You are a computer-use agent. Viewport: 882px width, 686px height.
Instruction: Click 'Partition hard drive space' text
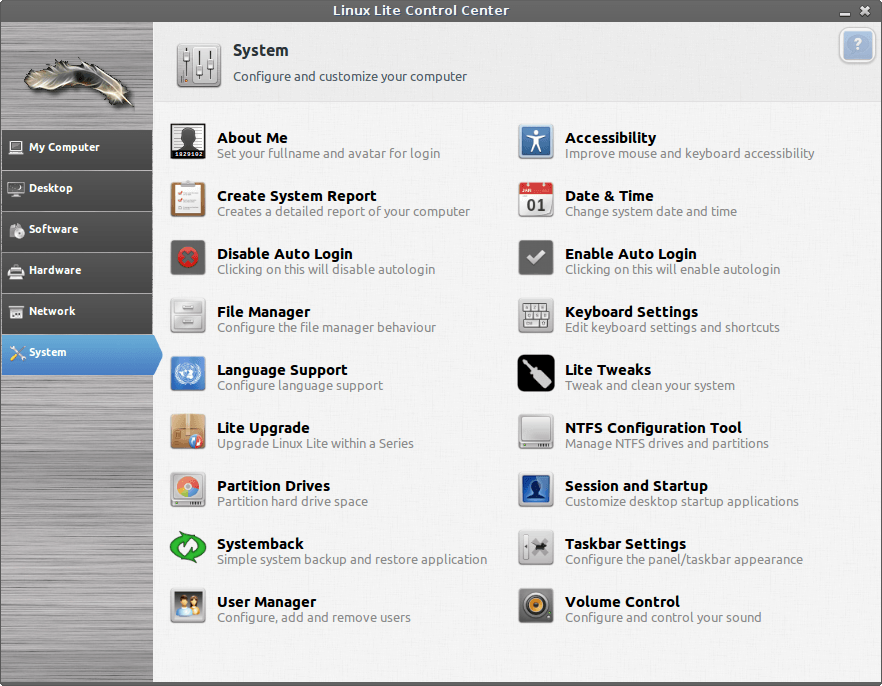(292, 502)
